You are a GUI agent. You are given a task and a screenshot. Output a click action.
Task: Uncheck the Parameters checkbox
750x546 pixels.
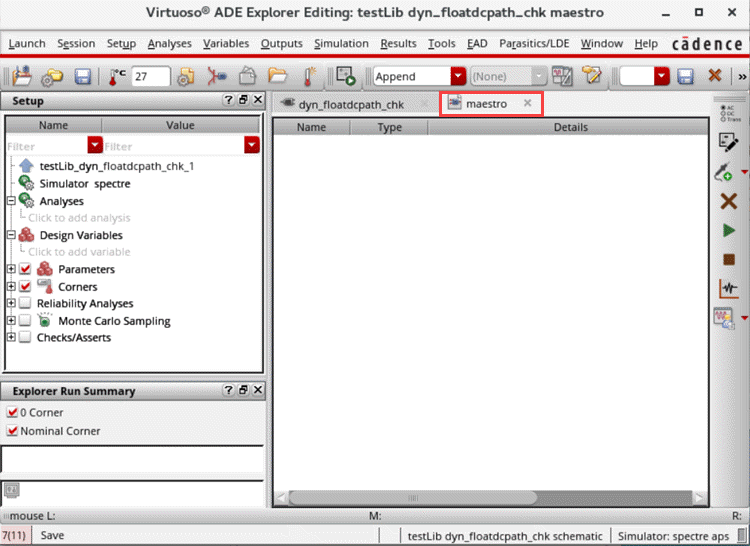25,269
